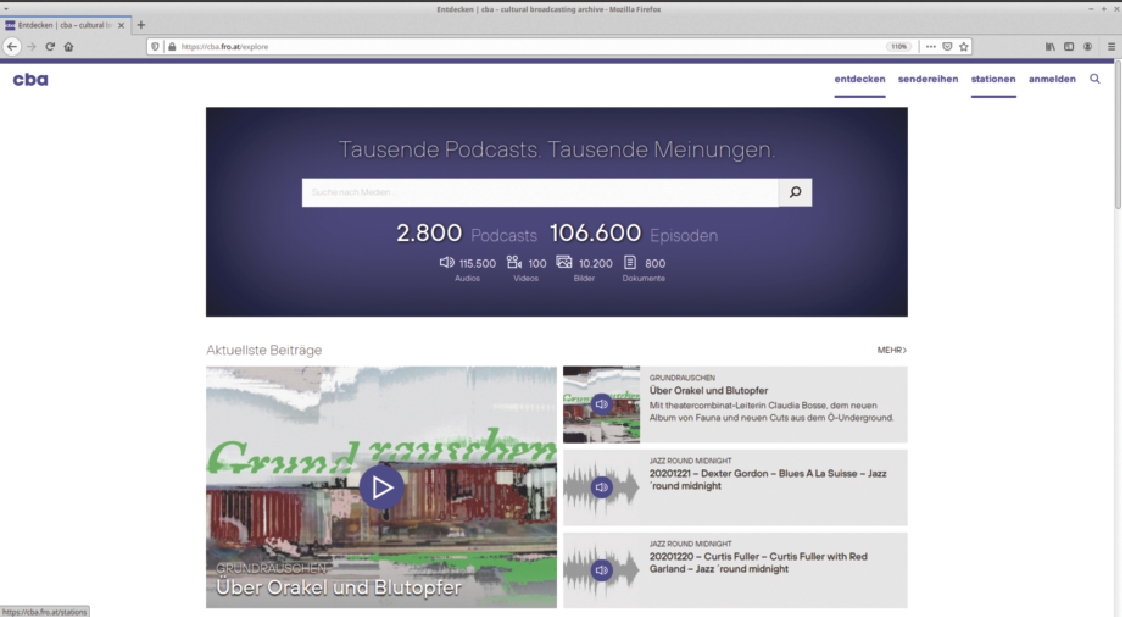Click audio icon on Curtis Fuller episode

click(x=601, y=570)
